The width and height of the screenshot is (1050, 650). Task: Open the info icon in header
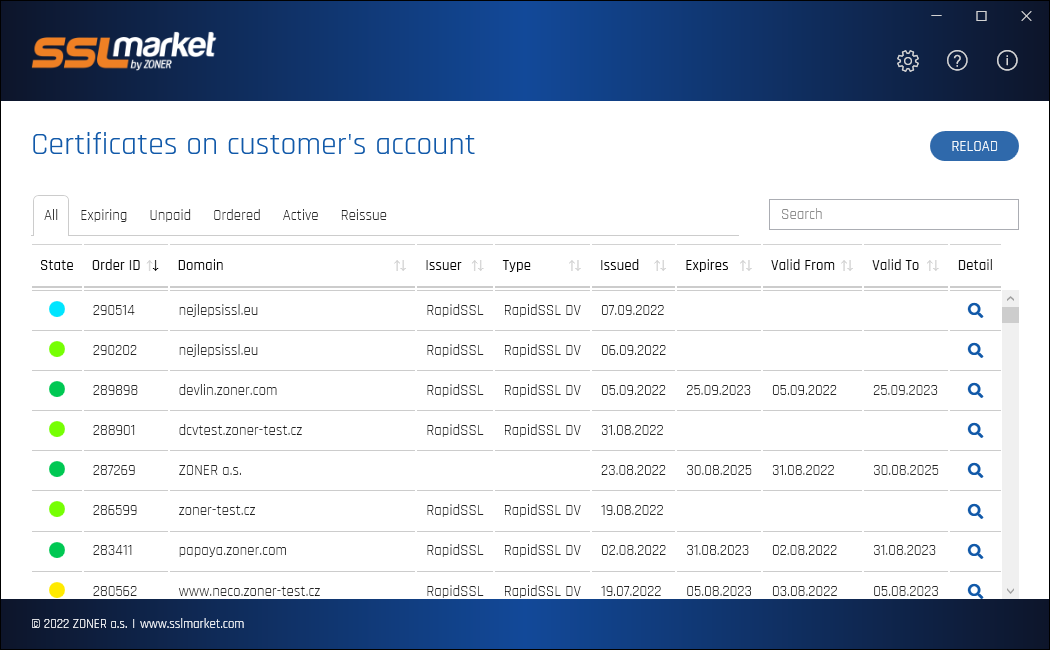[x=1006, y=61]
